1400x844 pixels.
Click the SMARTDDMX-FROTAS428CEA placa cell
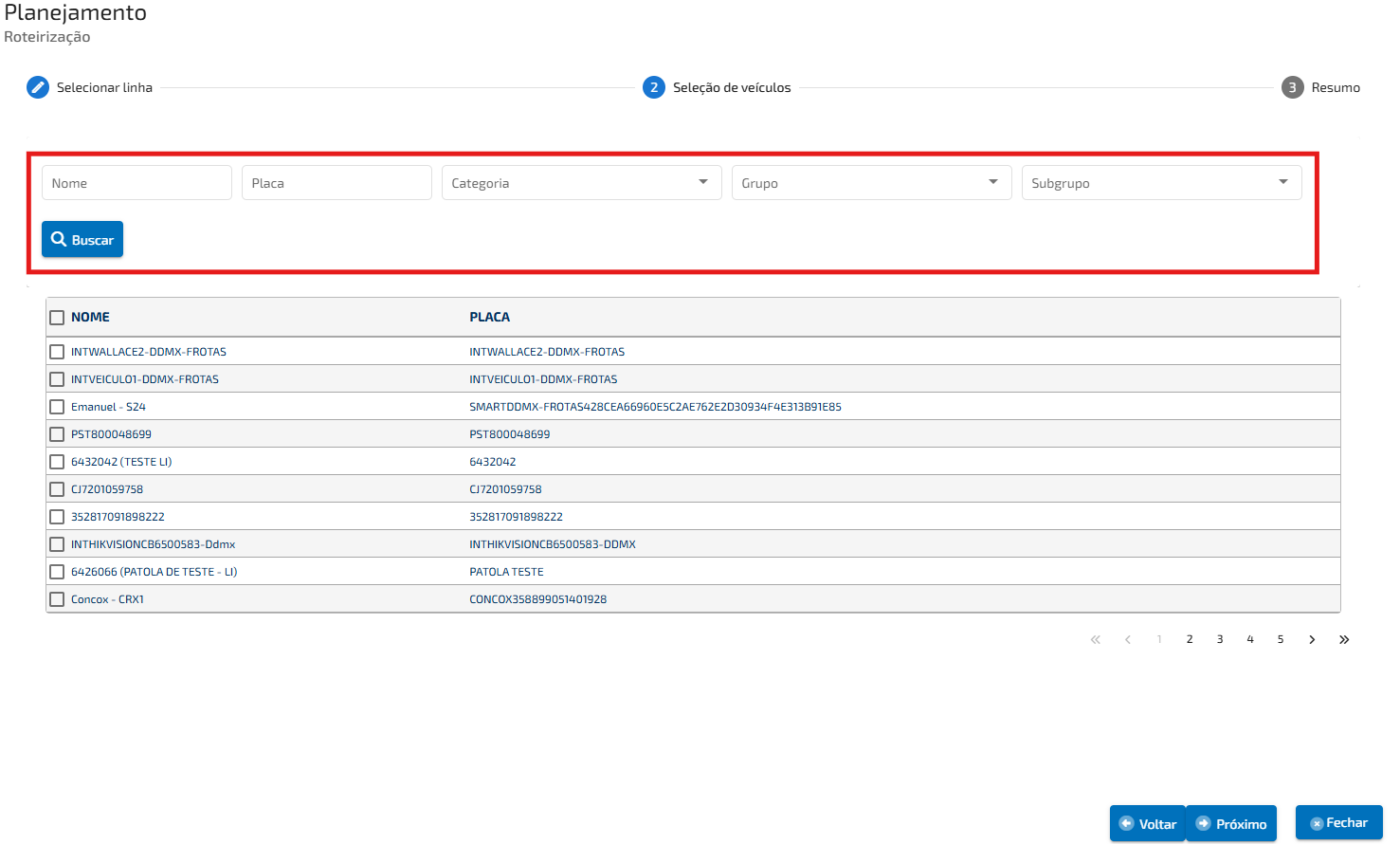point(655,407)
